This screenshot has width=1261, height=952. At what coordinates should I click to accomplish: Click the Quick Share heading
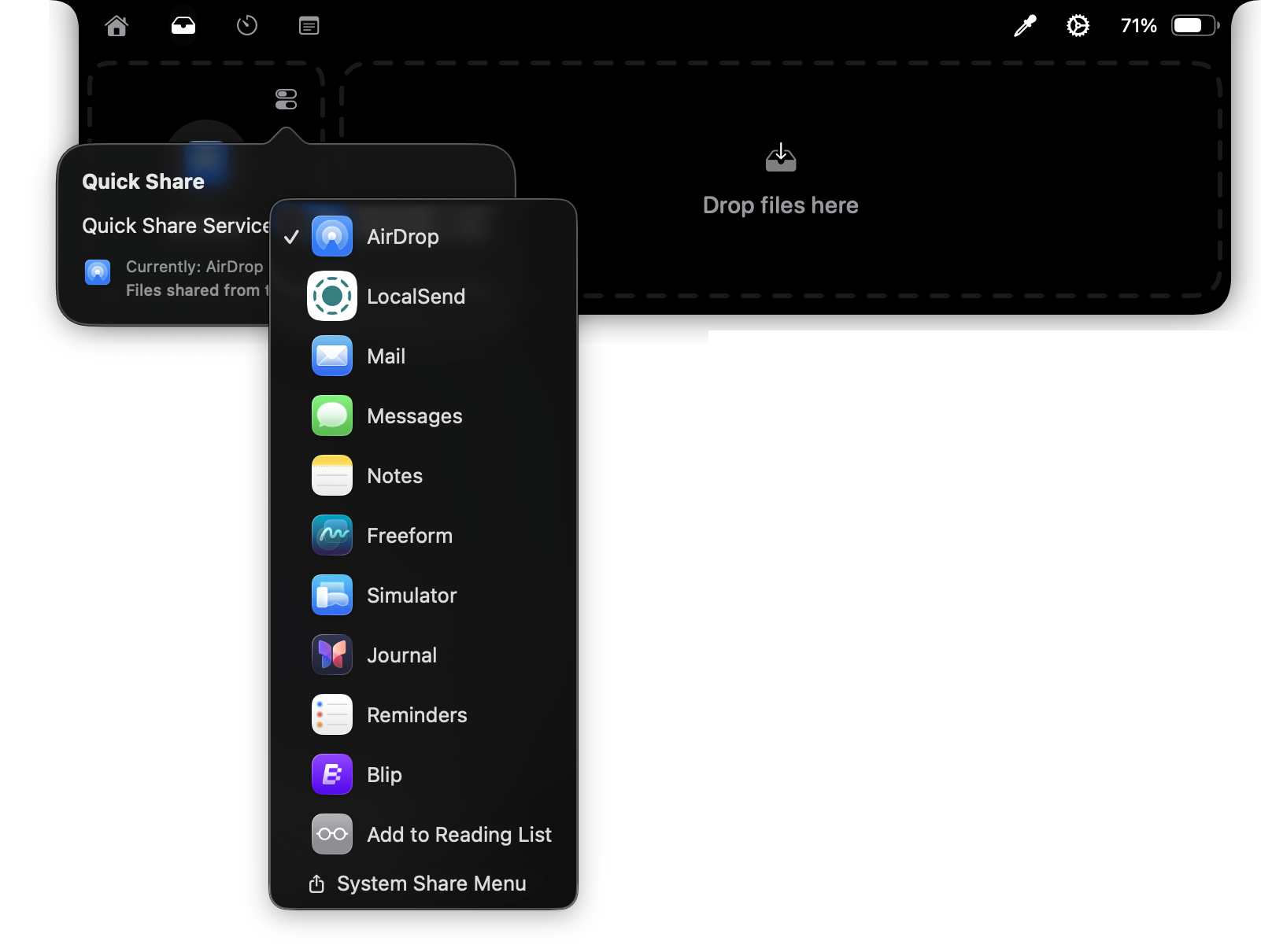tap(143, 182)
